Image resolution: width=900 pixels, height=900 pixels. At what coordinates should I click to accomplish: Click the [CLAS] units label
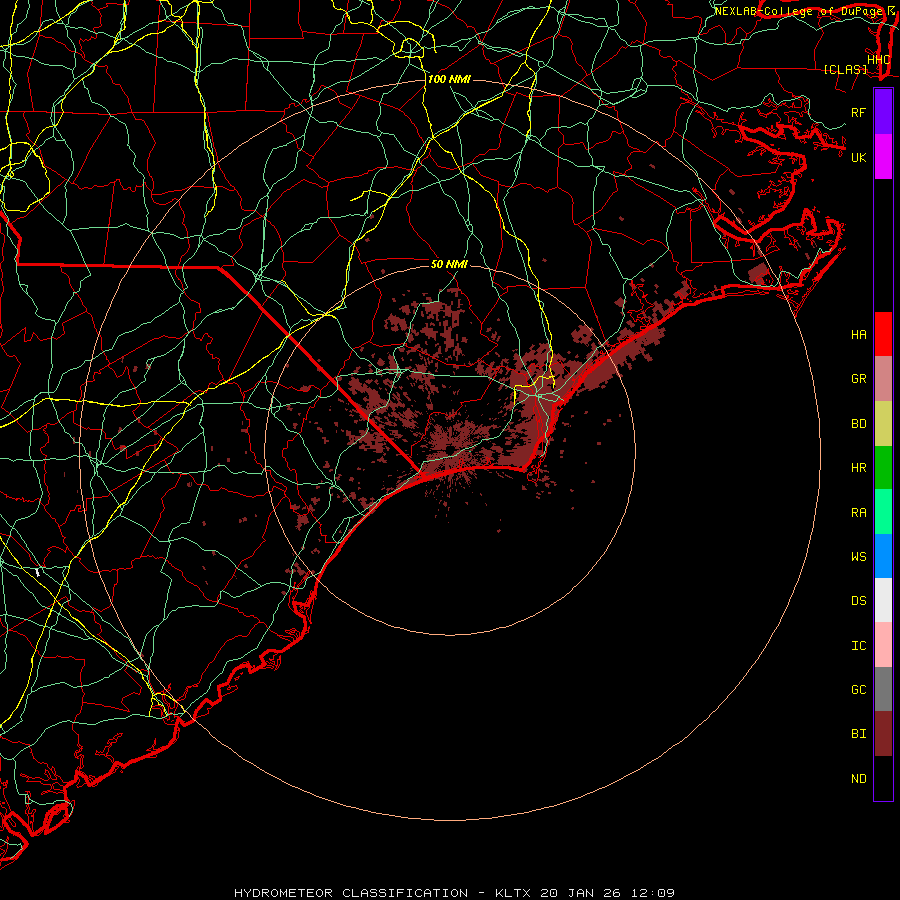click(845, 70)
